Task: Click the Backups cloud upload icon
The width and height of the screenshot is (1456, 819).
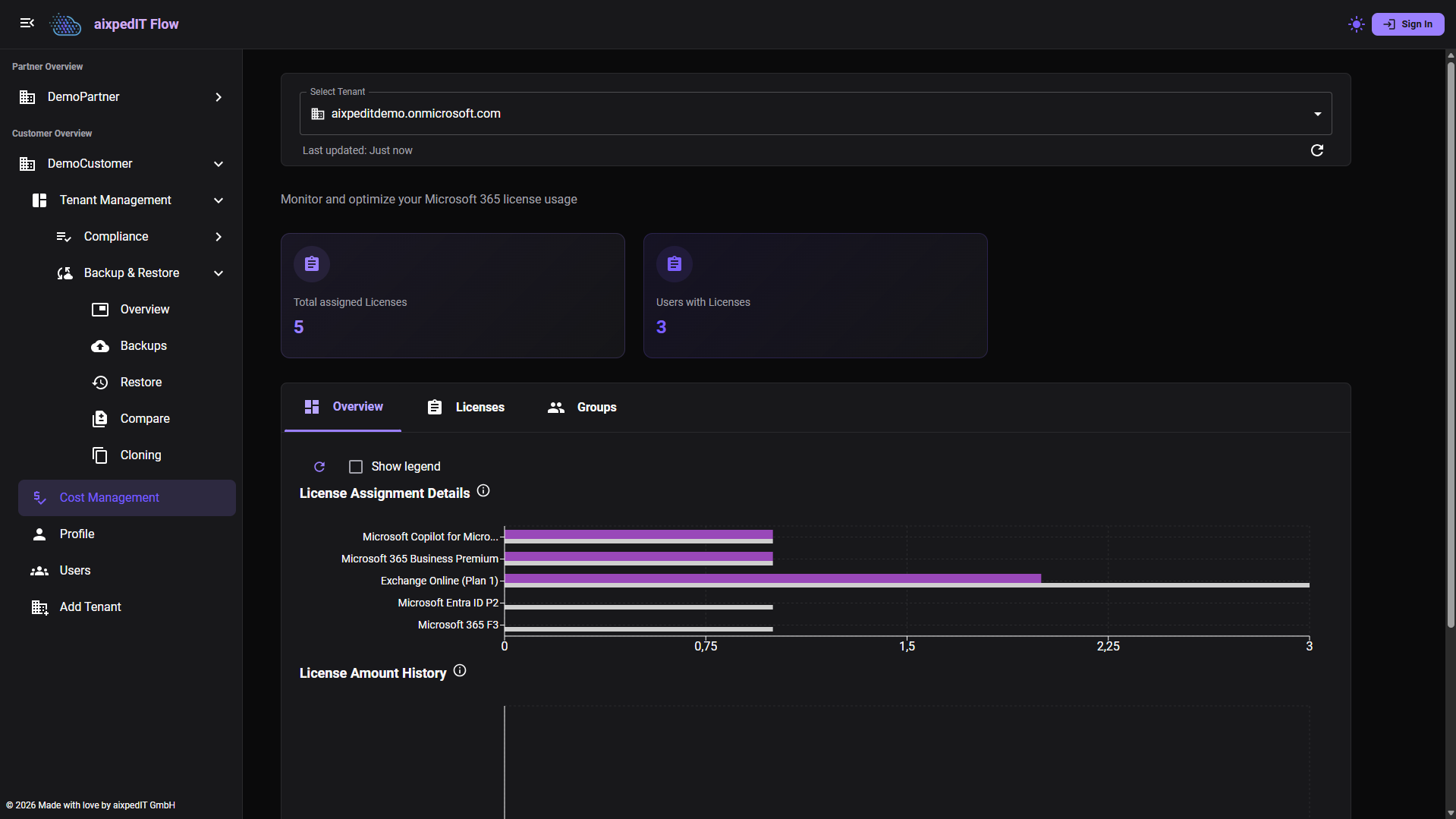Action: [x=100, y=346]
